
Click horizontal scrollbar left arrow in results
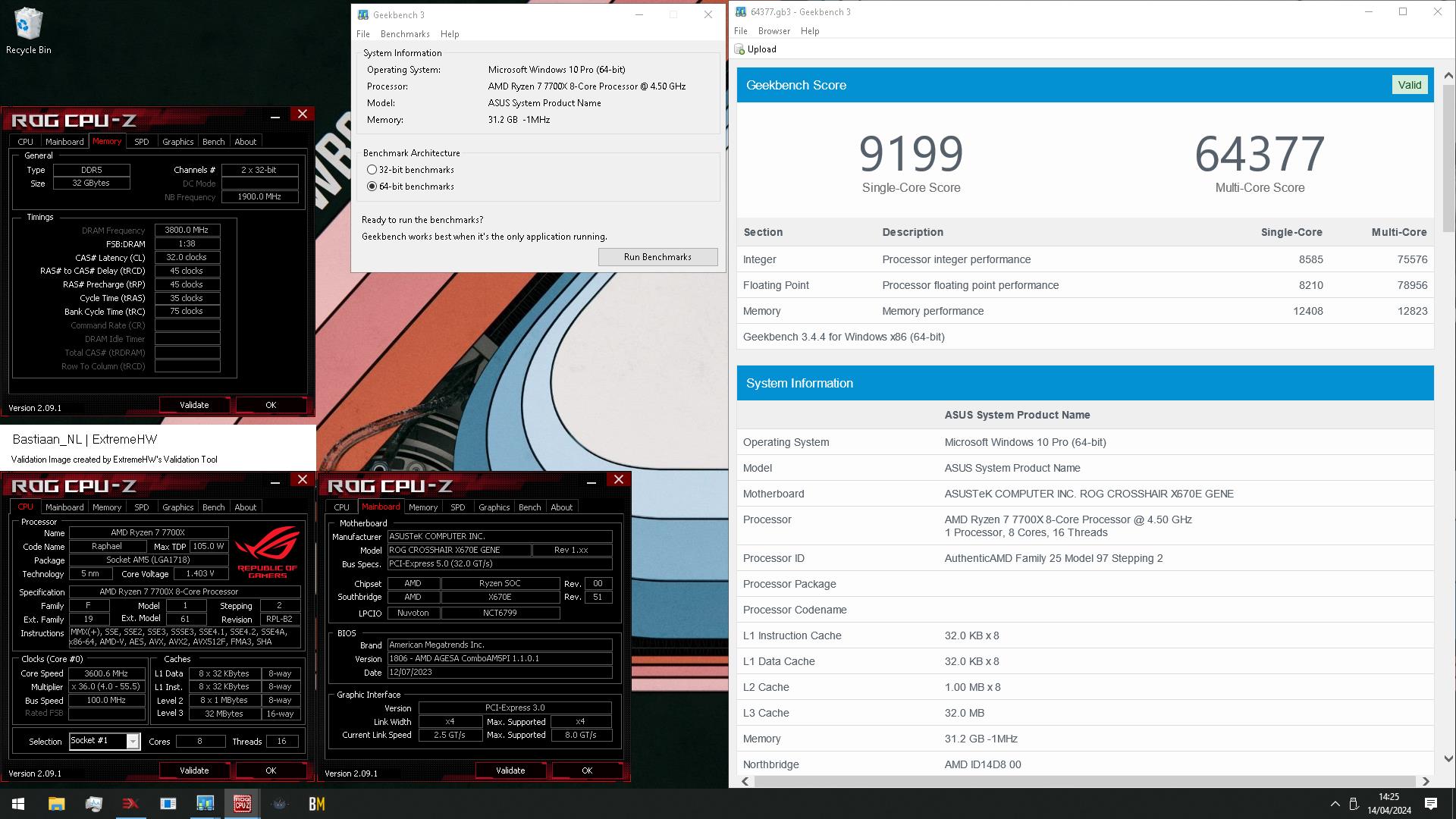click(x=745, y=781)
